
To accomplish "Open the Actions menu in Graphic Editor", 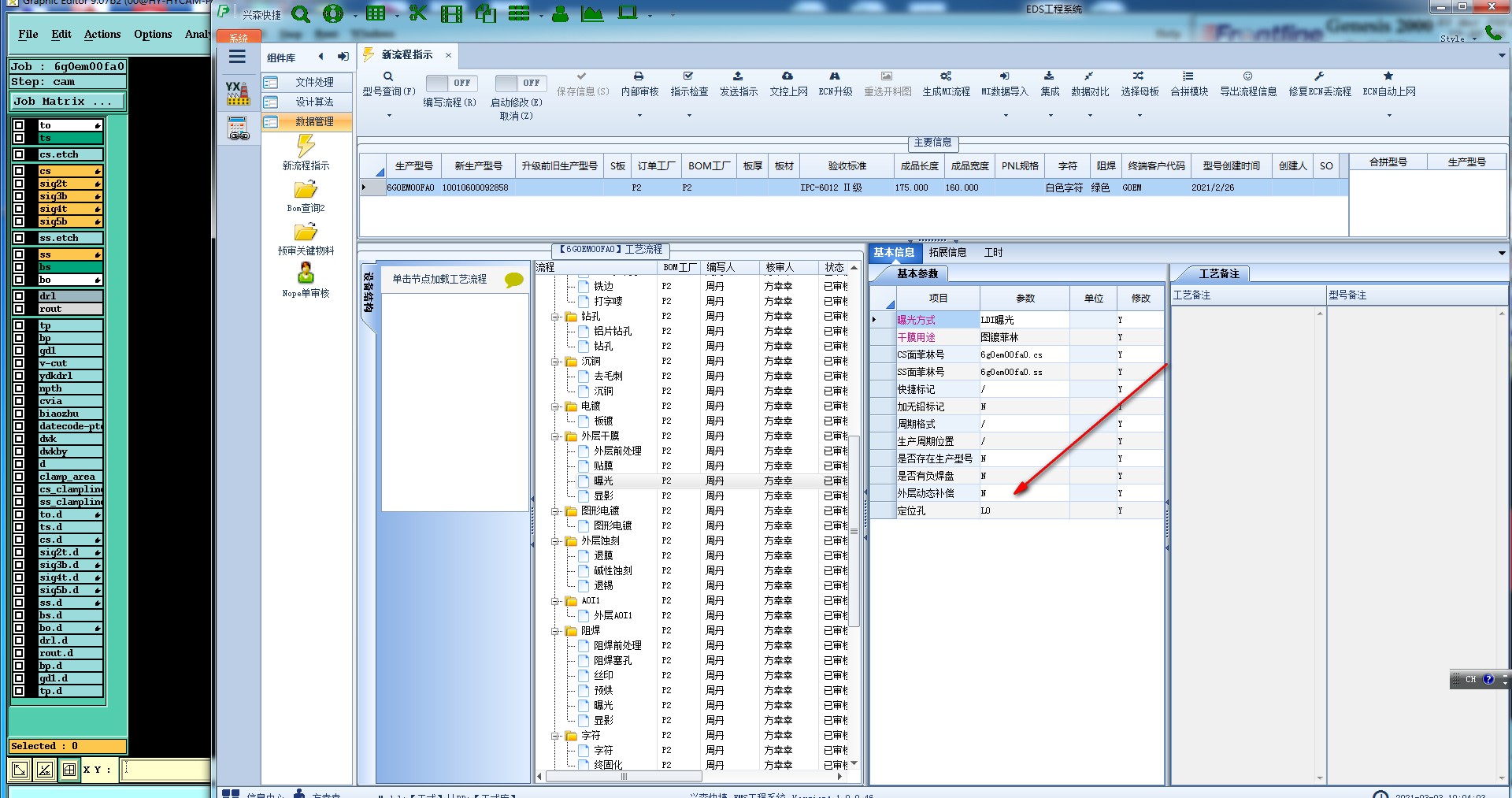I will click(x=102, y=34).
